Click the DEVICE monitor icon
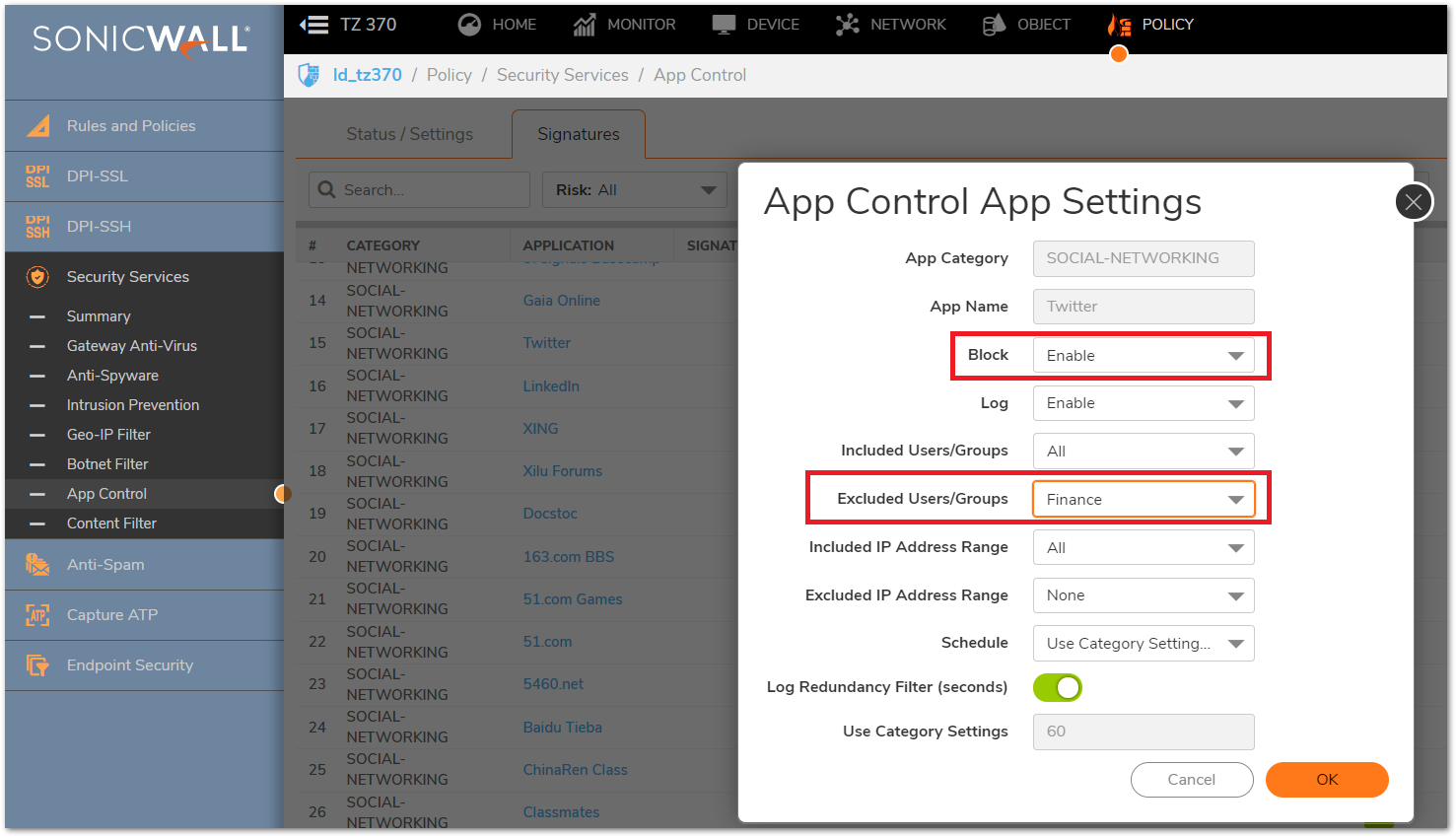This screenshot has width=1456, height=837. tap(725, 25)
